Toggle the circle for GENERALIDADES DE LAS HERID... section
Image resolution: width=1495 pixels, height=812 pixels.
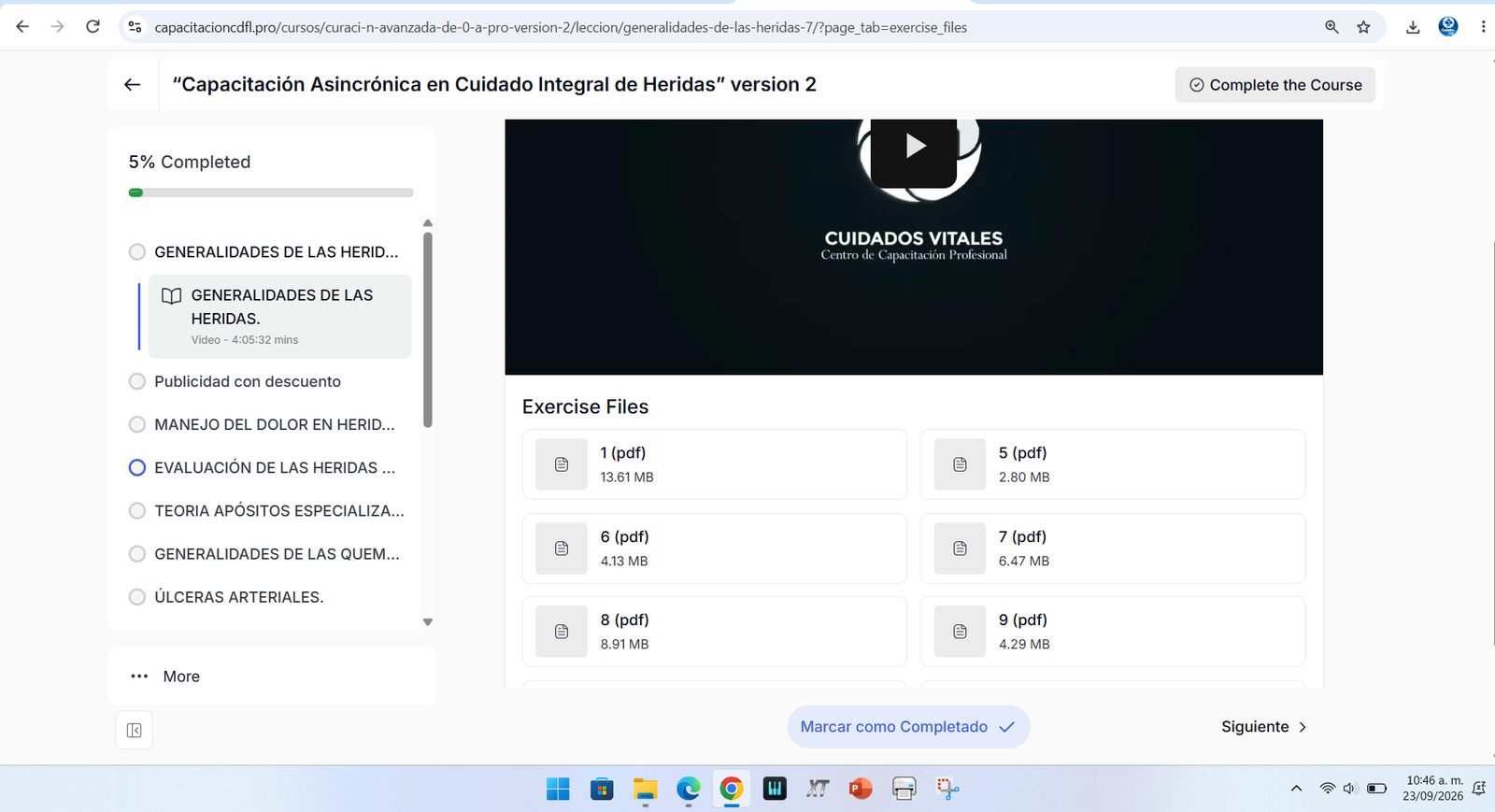pos(137,252)
